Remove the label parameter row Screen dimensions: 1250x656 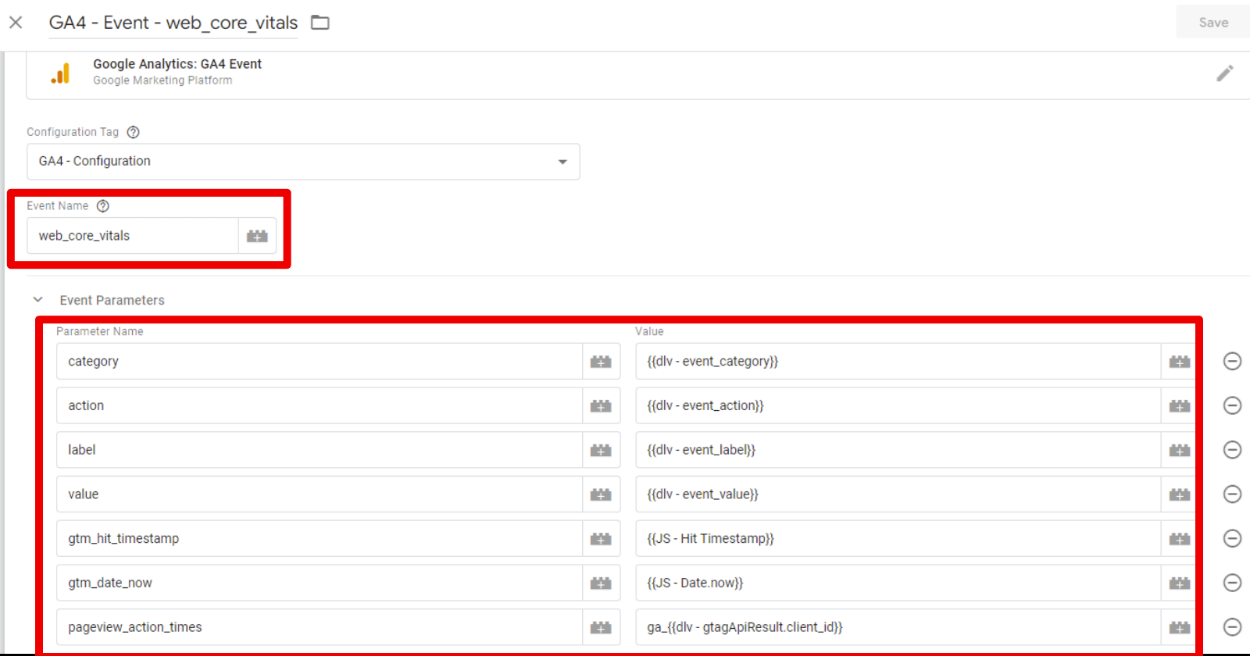[1232, 450]
